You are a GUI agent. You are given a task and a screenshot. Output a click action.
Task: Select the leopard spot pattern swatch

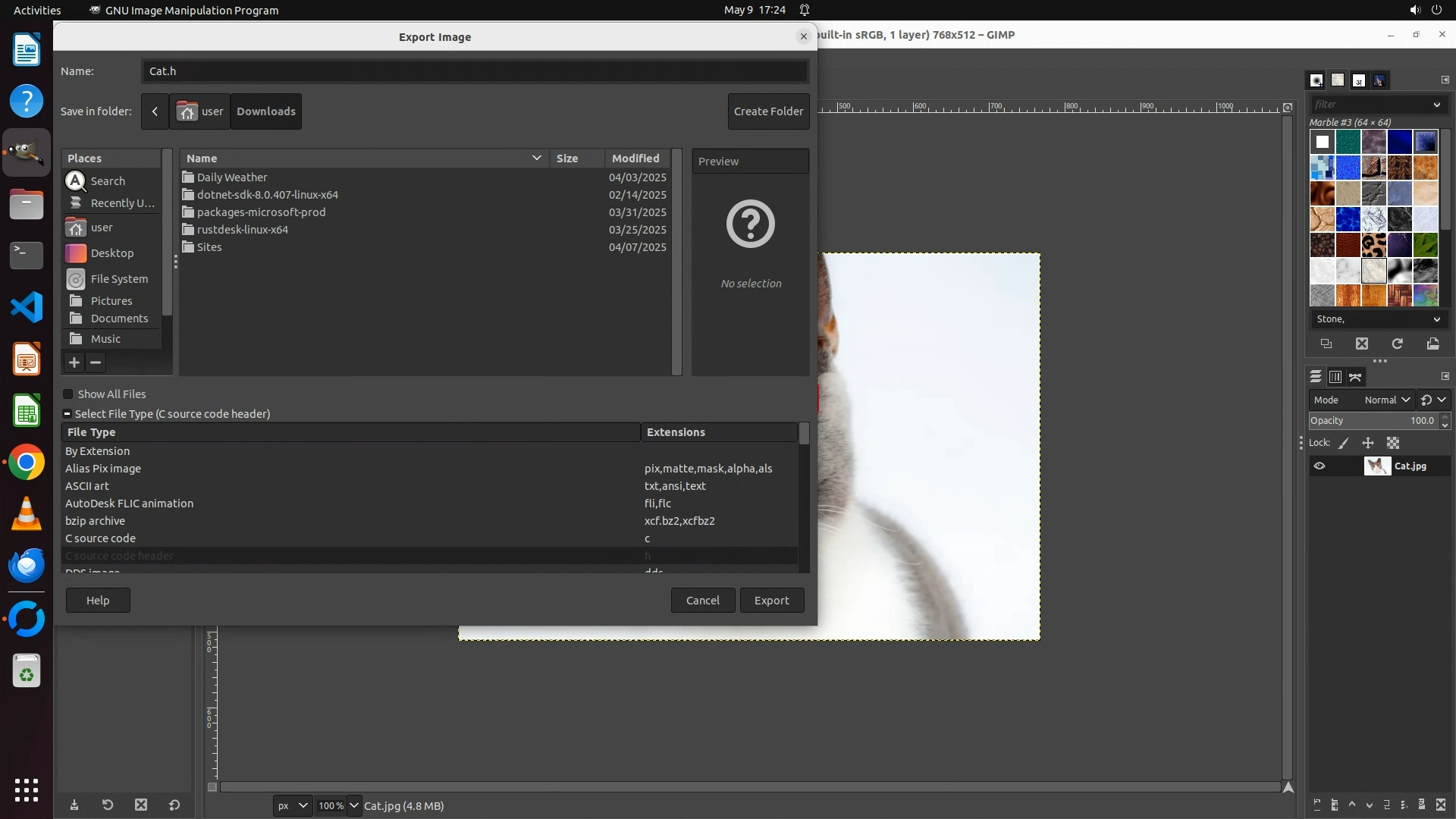tap(1374, 245)
